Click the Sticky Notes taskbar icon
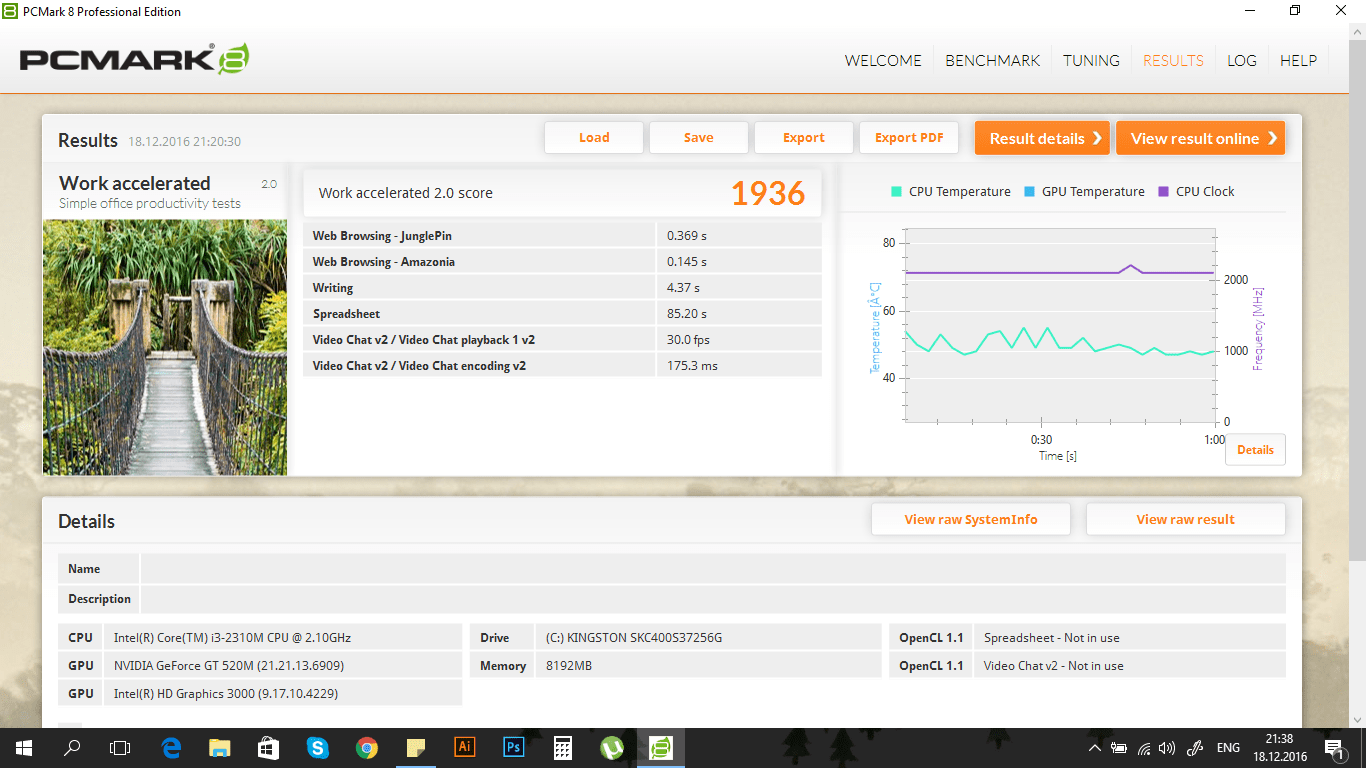 tap(416, 747)
